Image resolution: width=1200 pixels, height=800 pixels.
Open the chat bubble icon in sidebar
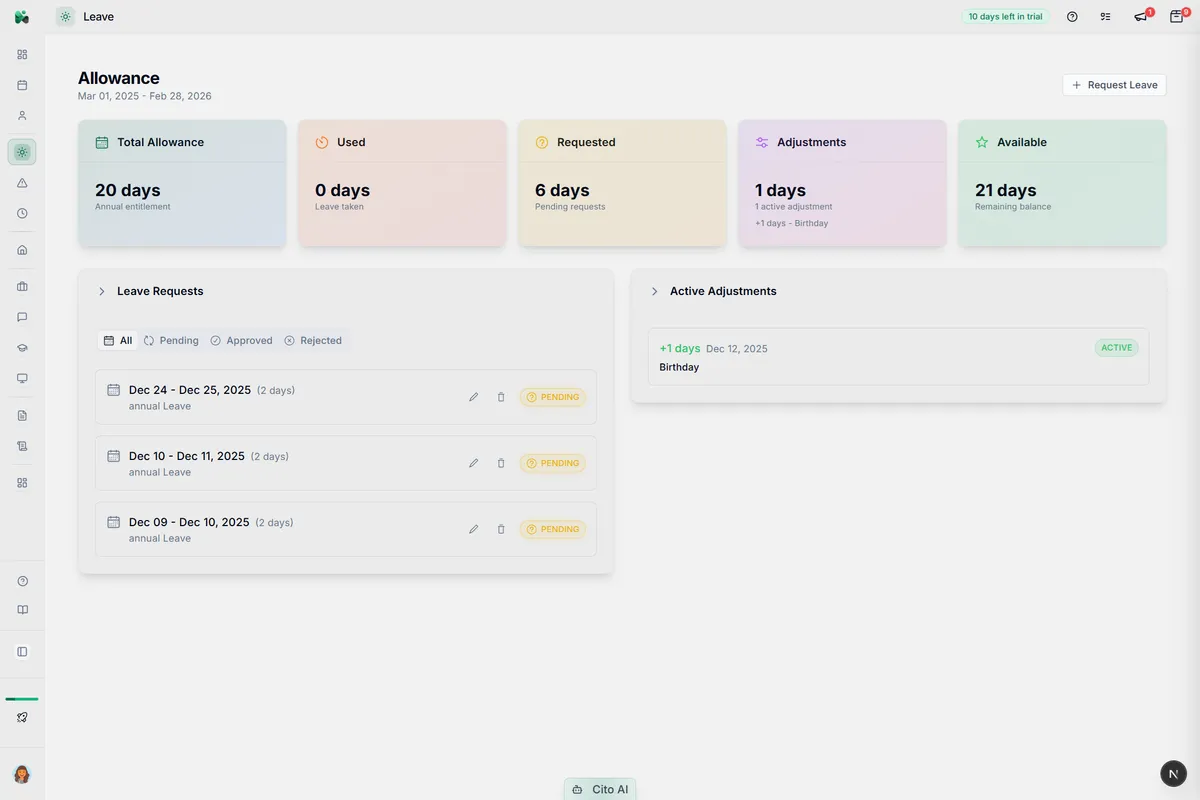pyautogui.click(x=22, y=317)
